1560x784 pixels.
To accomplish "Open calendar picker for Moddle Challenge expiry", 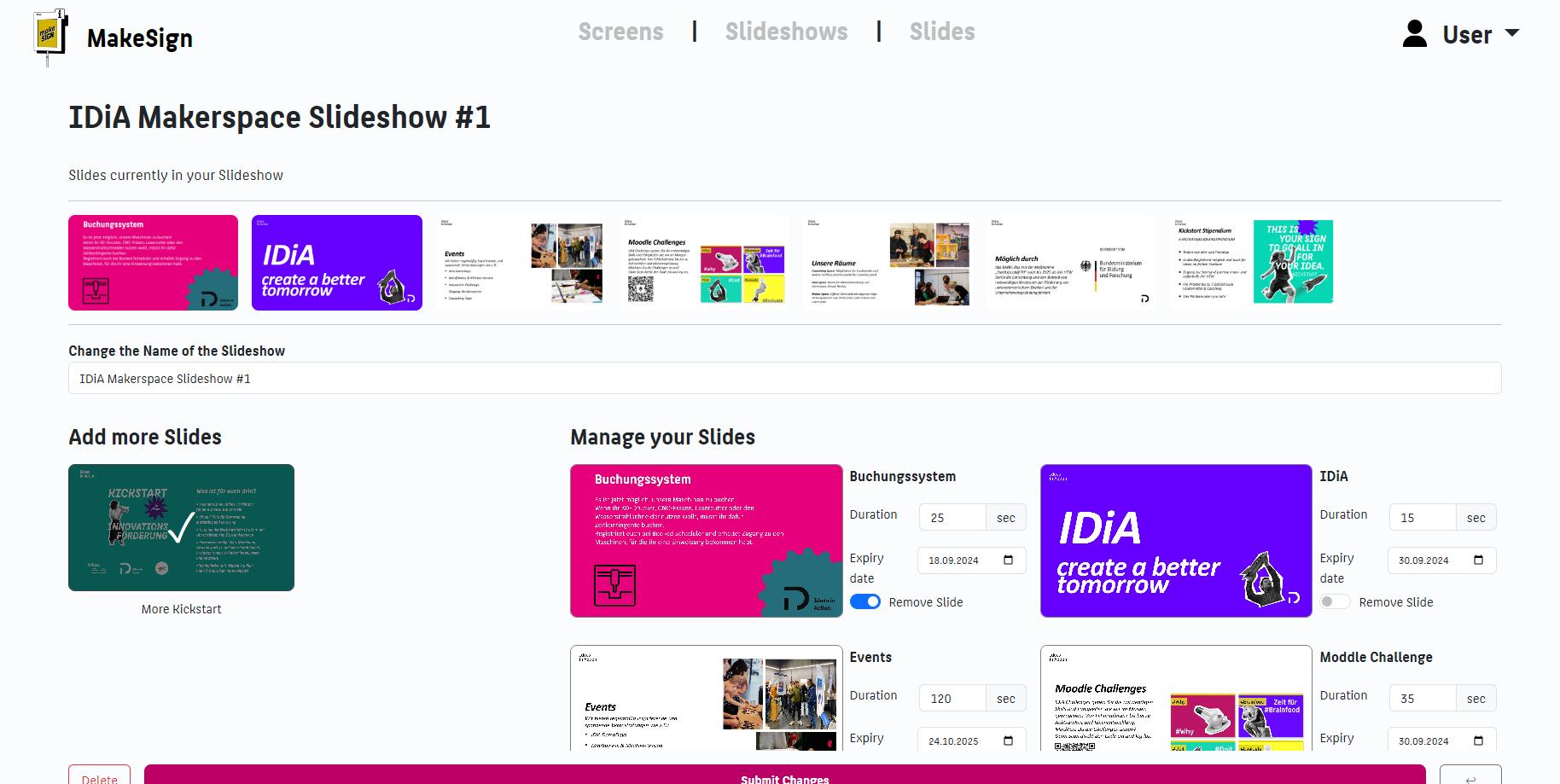I will click(1479, 740).
